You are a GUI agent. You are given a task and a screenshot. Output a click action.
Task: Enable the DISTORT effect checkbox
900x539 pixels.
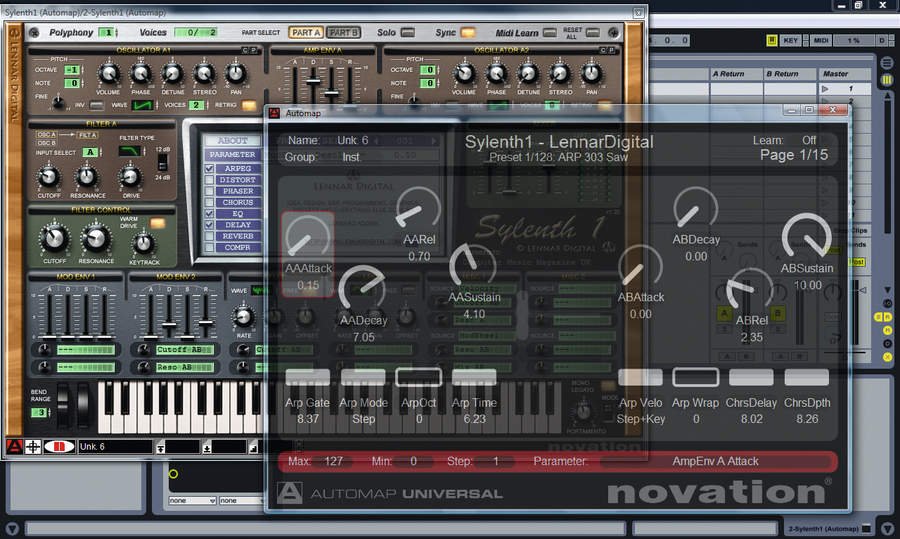210,180
